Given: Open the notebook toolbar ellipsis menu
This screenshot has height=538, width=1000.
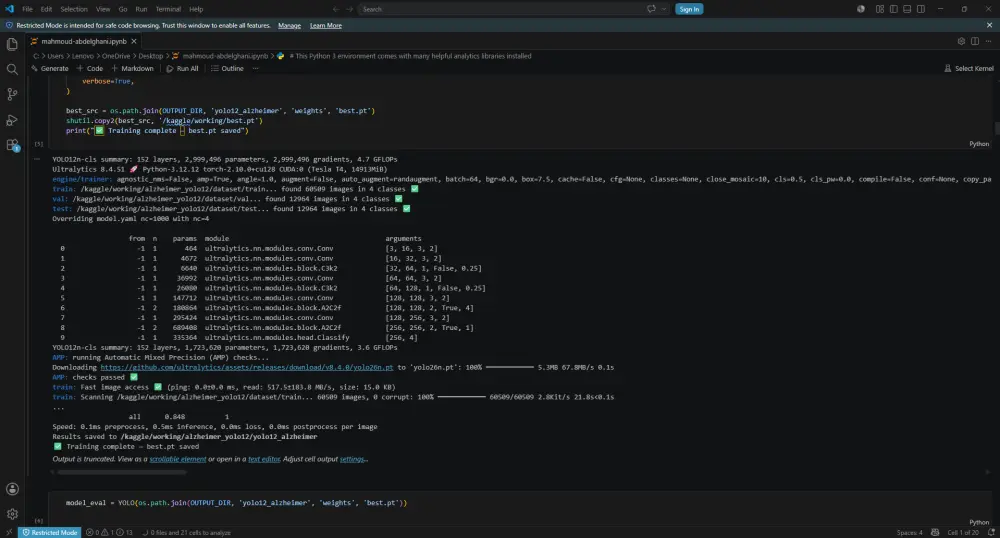Looking at the screenshot, I should point(256,68).
